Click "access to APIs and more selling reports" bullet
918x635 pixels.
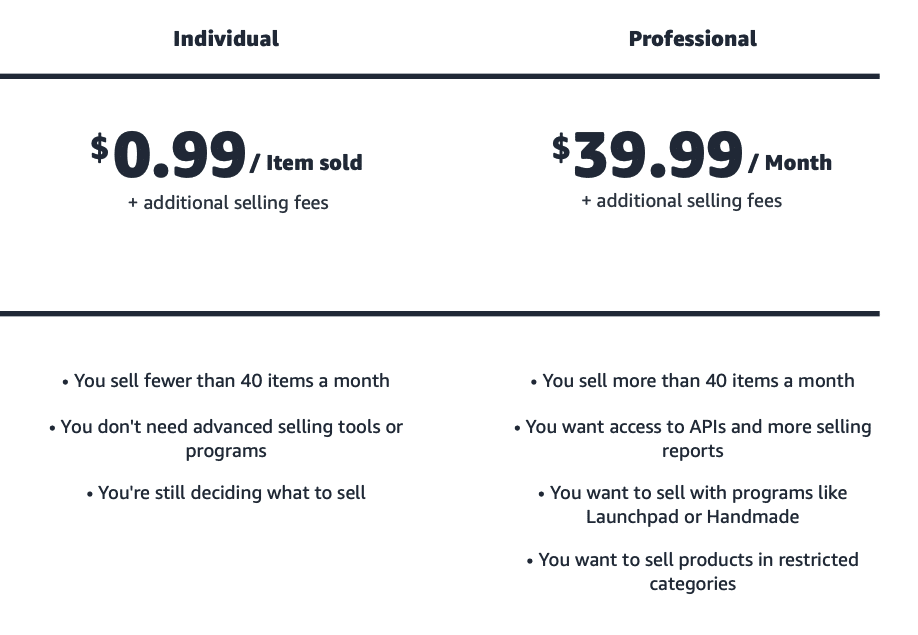(692, 427)
